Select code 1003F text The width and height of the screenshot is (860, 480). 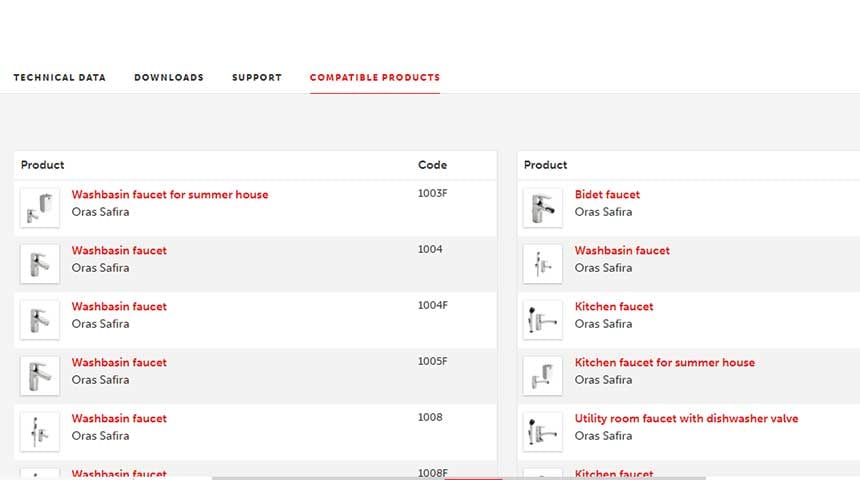(x=433, y=193)
